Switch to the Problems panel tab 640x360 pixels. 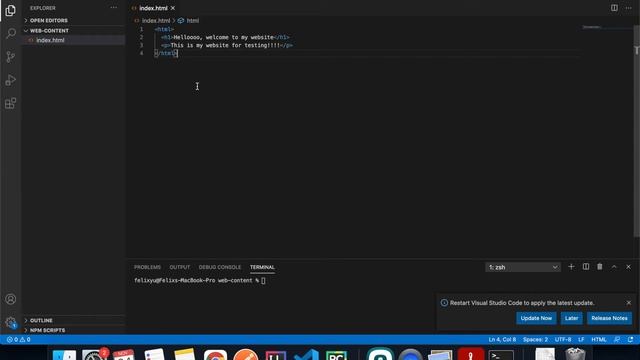tap(147, 267)
